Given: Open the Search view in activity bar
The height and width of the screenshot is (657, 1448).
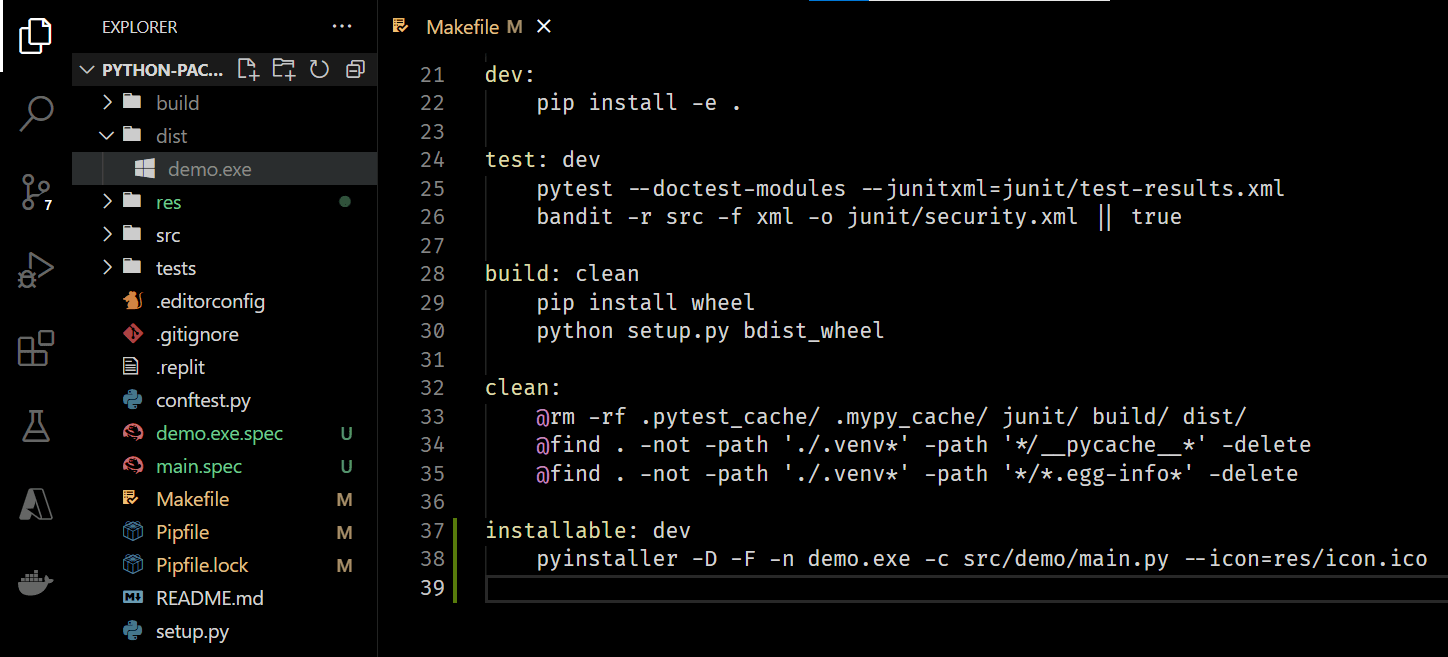Looking at the screenshot, I should [36, 114].
